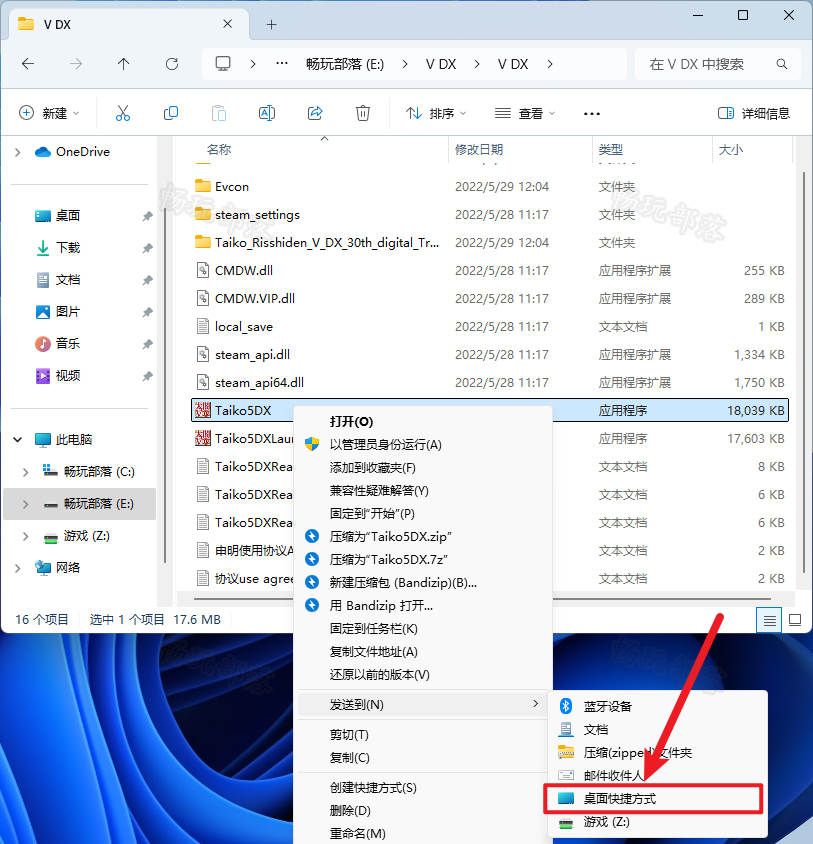
Task: Expand the 畅玩部落 (C:) drive node
Action: (25, 472)
